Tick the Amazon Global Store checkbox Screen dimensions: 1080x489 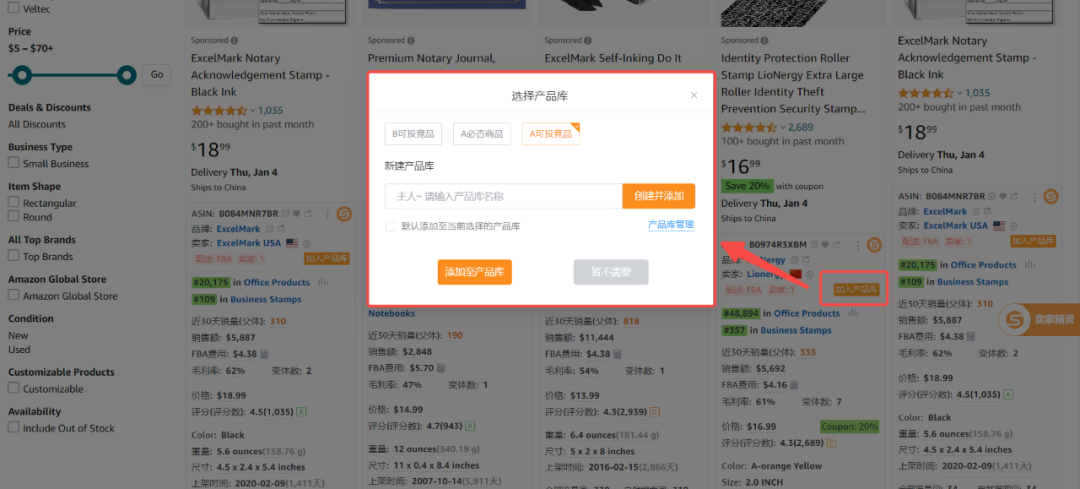click(x=14, y=295)
